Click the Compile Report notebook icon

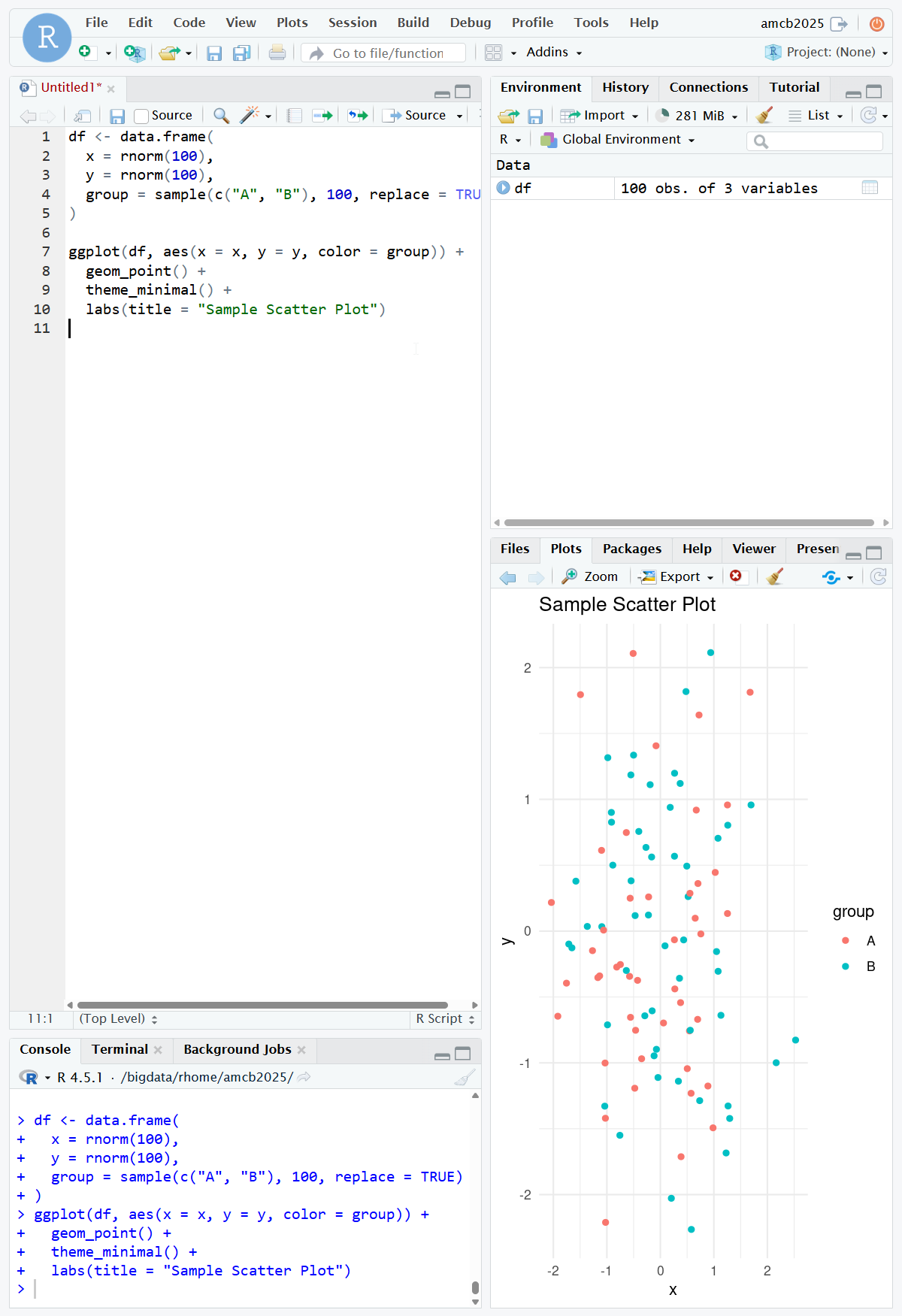[x=295, y=116]
